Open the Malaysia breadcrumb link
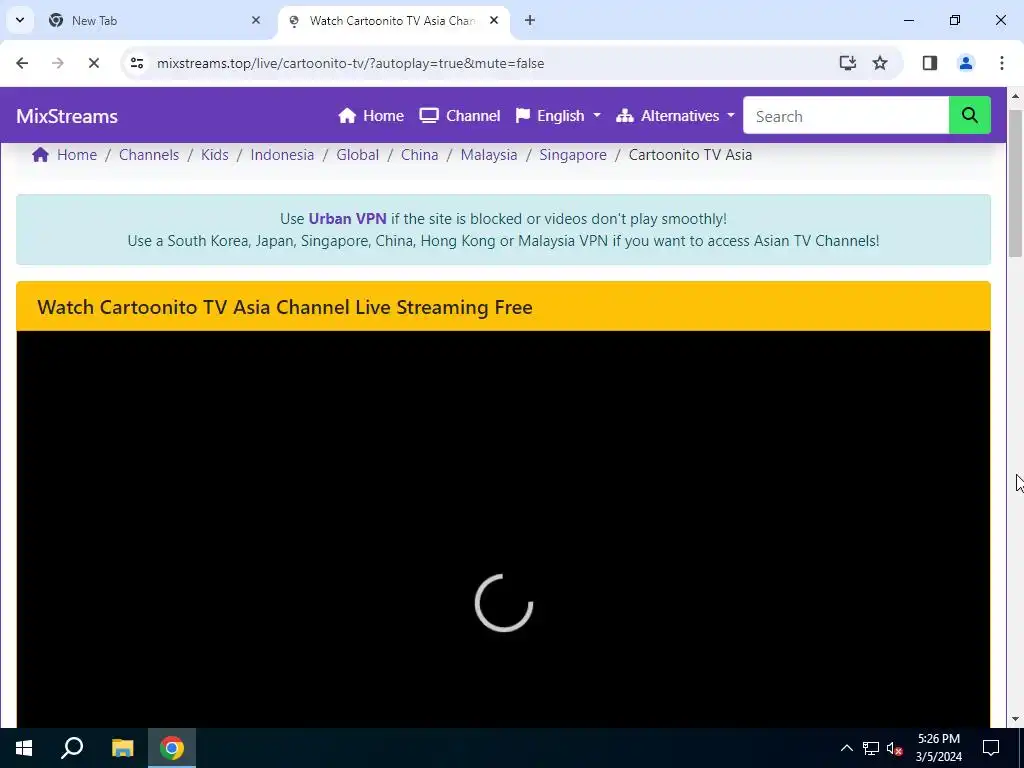 tap(488, 155)
